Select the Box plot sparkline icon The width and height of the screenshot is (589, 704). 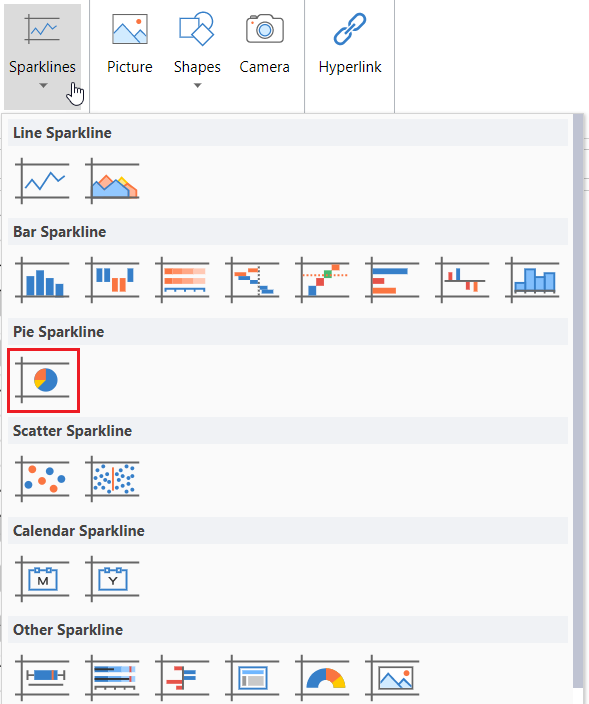pos(42,678)
